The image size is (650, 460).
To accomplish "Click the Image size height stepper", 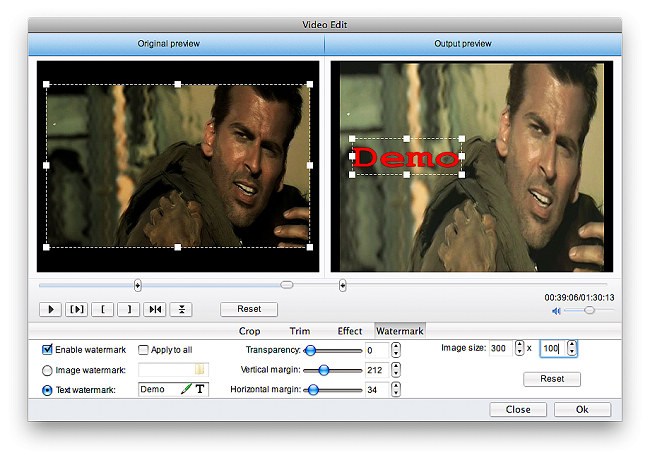I will (x=572, y=348).
